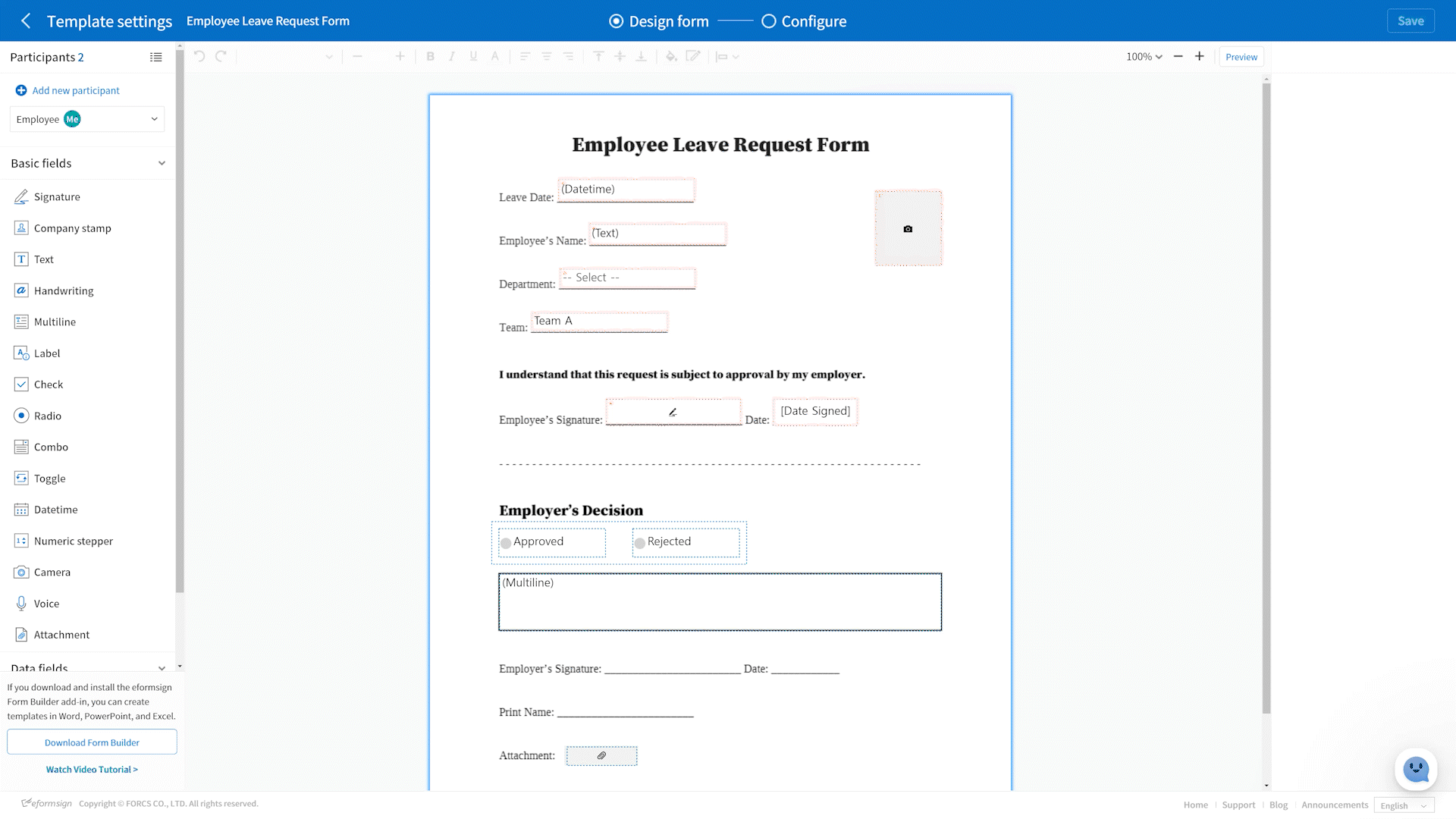Click the Preview button
The image size is (1456, 819).
click(x=1241, y=57)
